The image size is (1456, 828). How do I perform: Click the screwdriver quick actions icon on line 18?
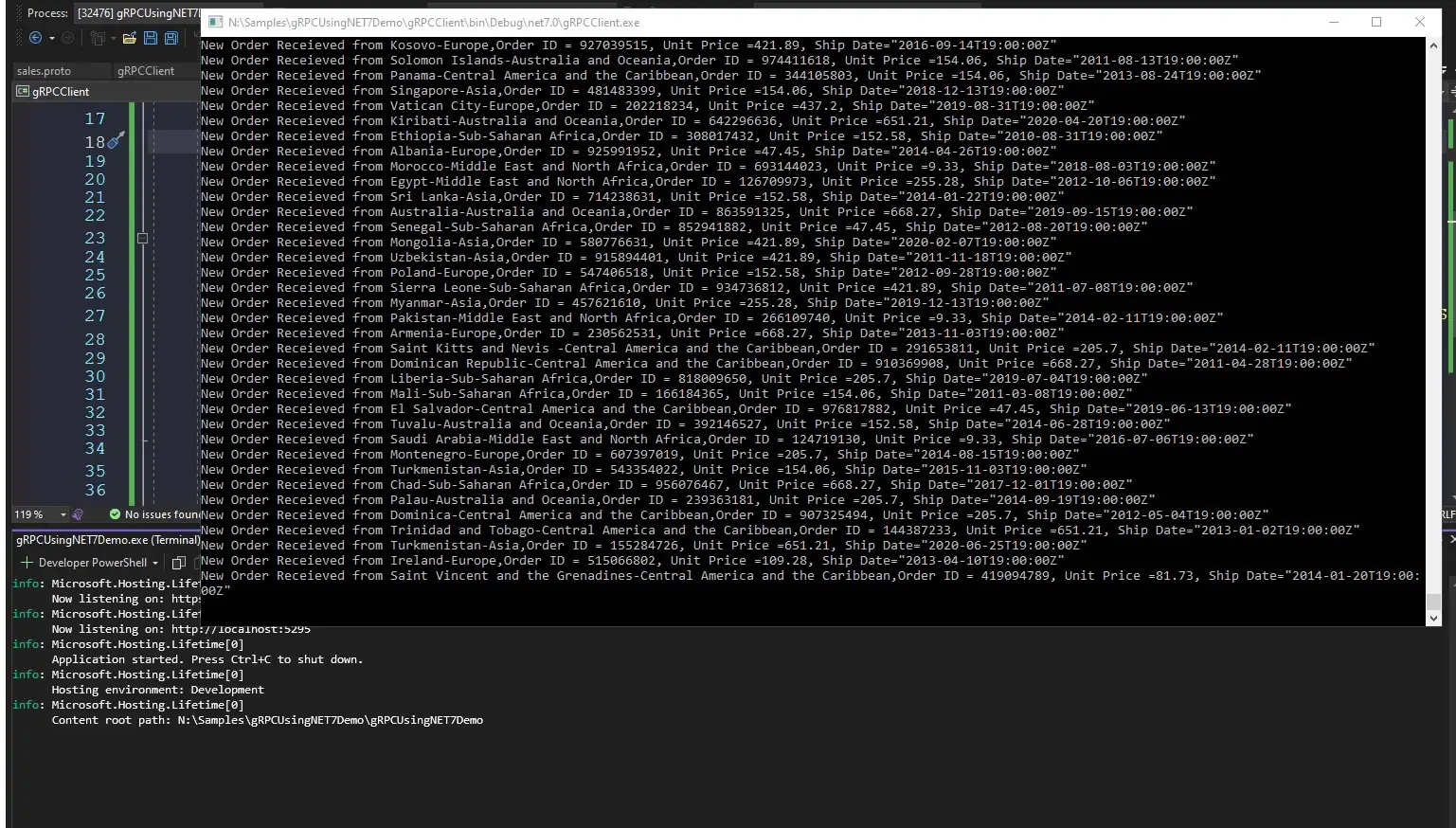[116, 141]
